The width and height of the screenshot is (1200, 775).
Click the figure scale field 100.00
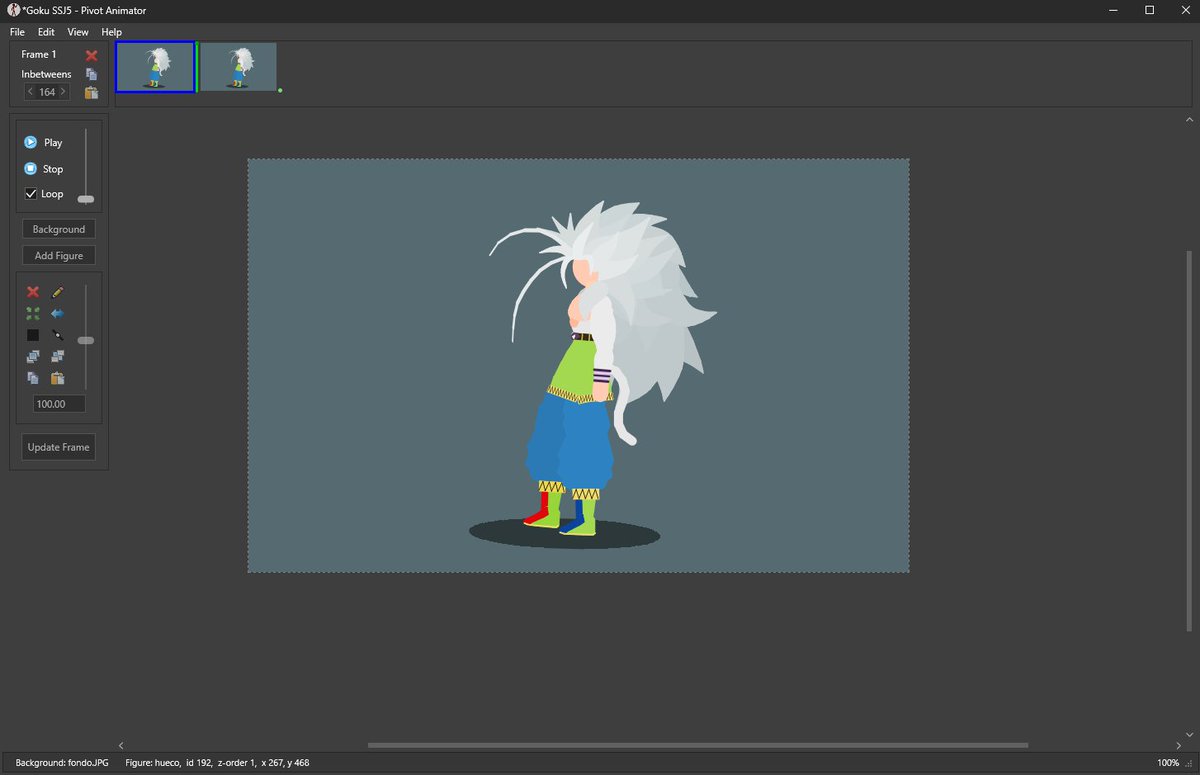click(x=59, y=404)
